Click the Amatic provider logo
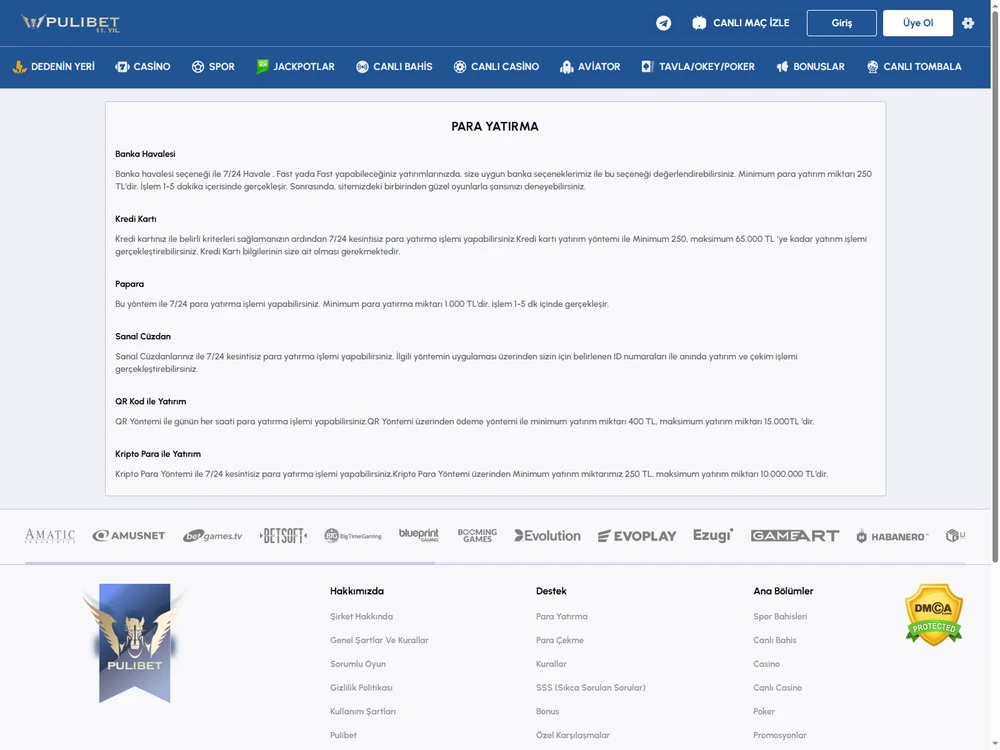The image size is (1000, 750). tap(50, 536)
